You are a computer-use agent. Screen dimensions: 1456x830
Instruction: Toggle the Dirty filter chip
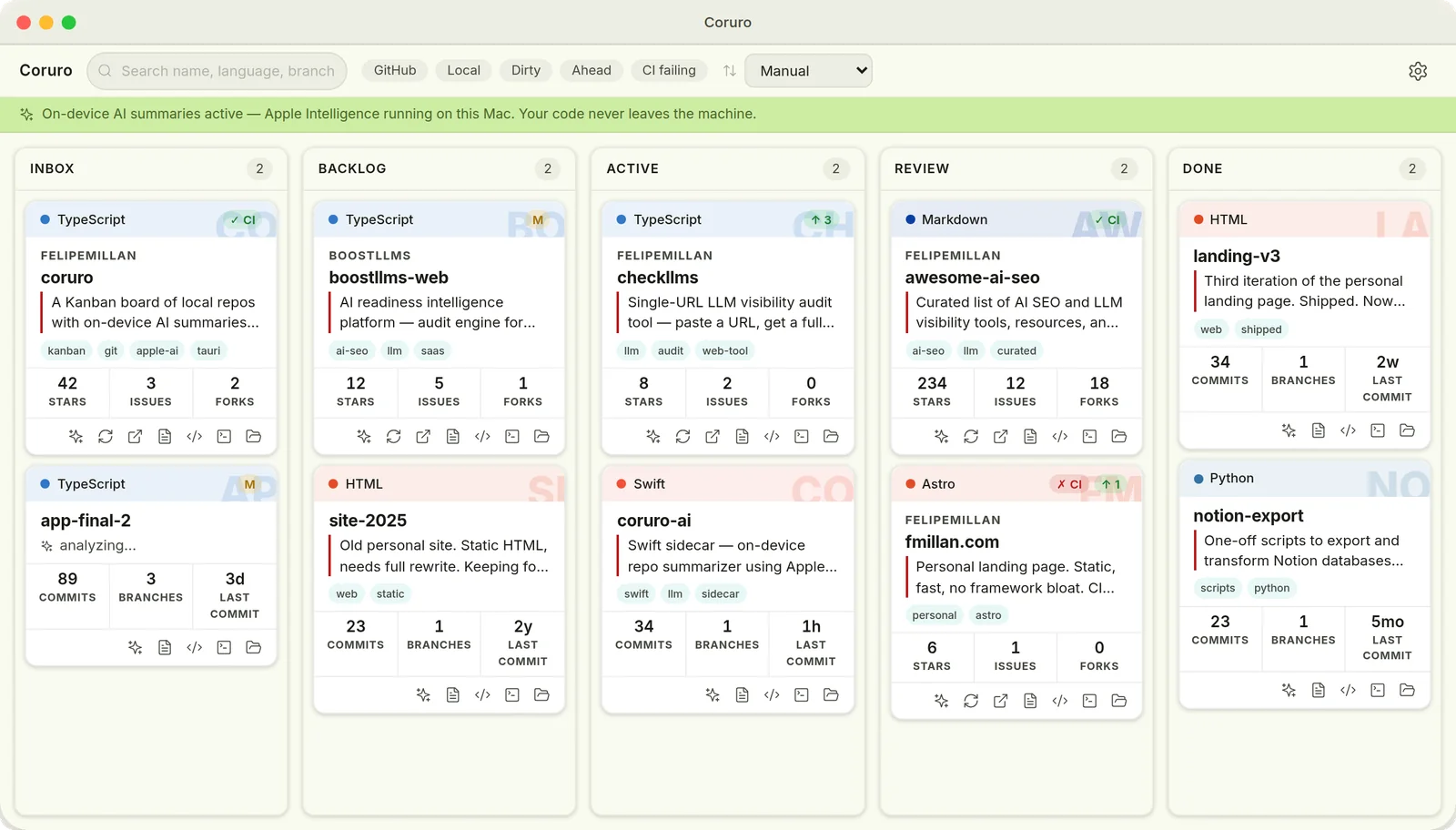525,70
